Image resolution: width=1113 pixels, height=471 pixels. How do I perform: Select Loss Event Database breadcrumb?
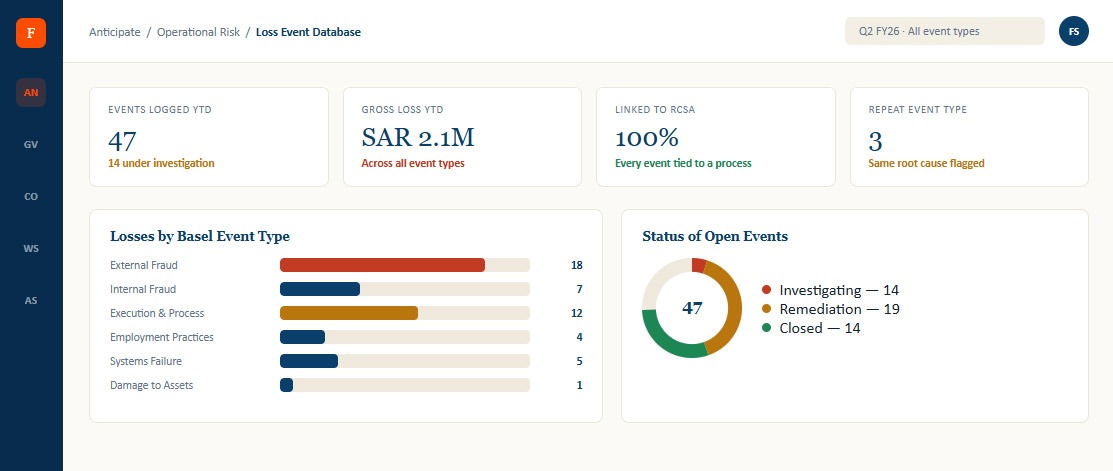[308, 32]
